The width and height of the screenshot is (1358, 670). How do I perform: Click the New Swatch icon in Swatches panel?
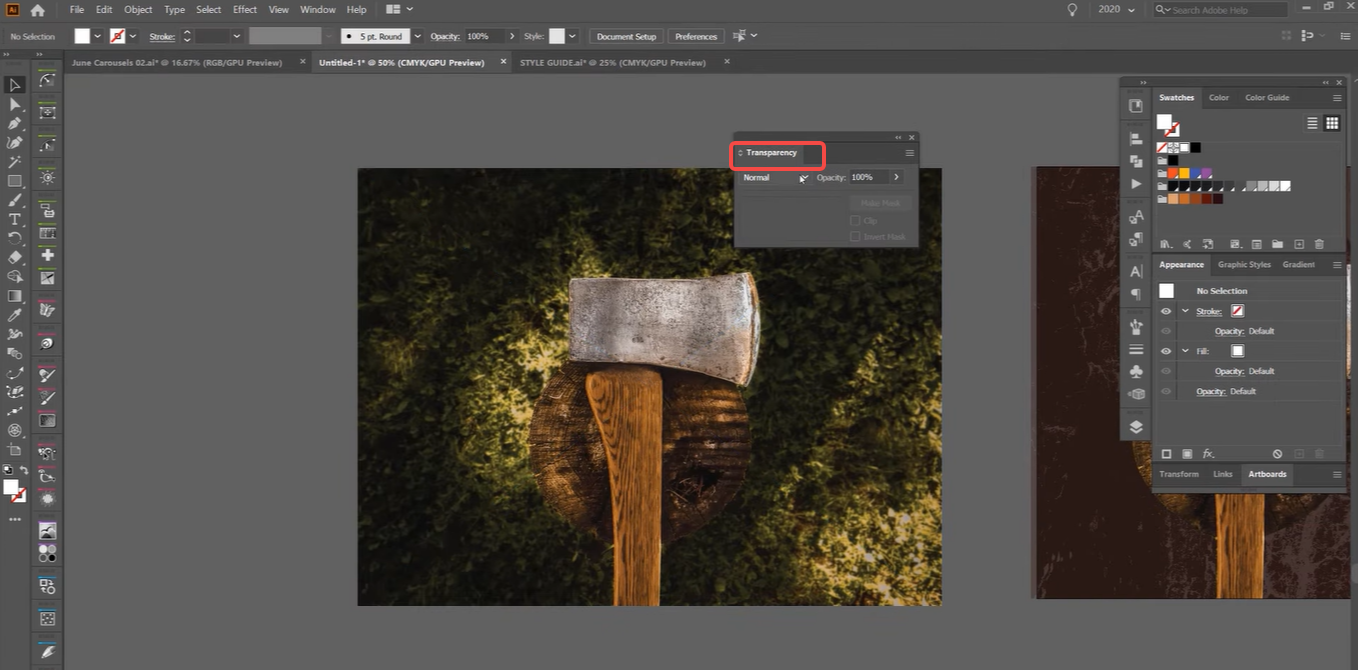pos(1299,244)
